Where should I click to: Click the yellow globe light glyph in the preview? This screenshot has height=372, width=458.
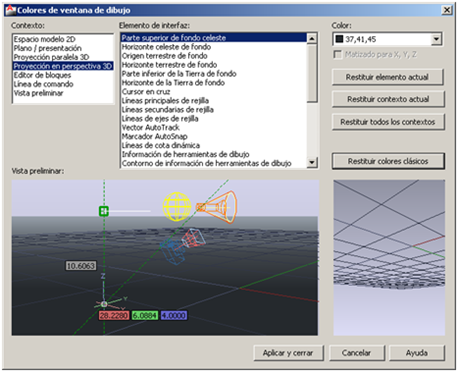(x=177, y=207)
